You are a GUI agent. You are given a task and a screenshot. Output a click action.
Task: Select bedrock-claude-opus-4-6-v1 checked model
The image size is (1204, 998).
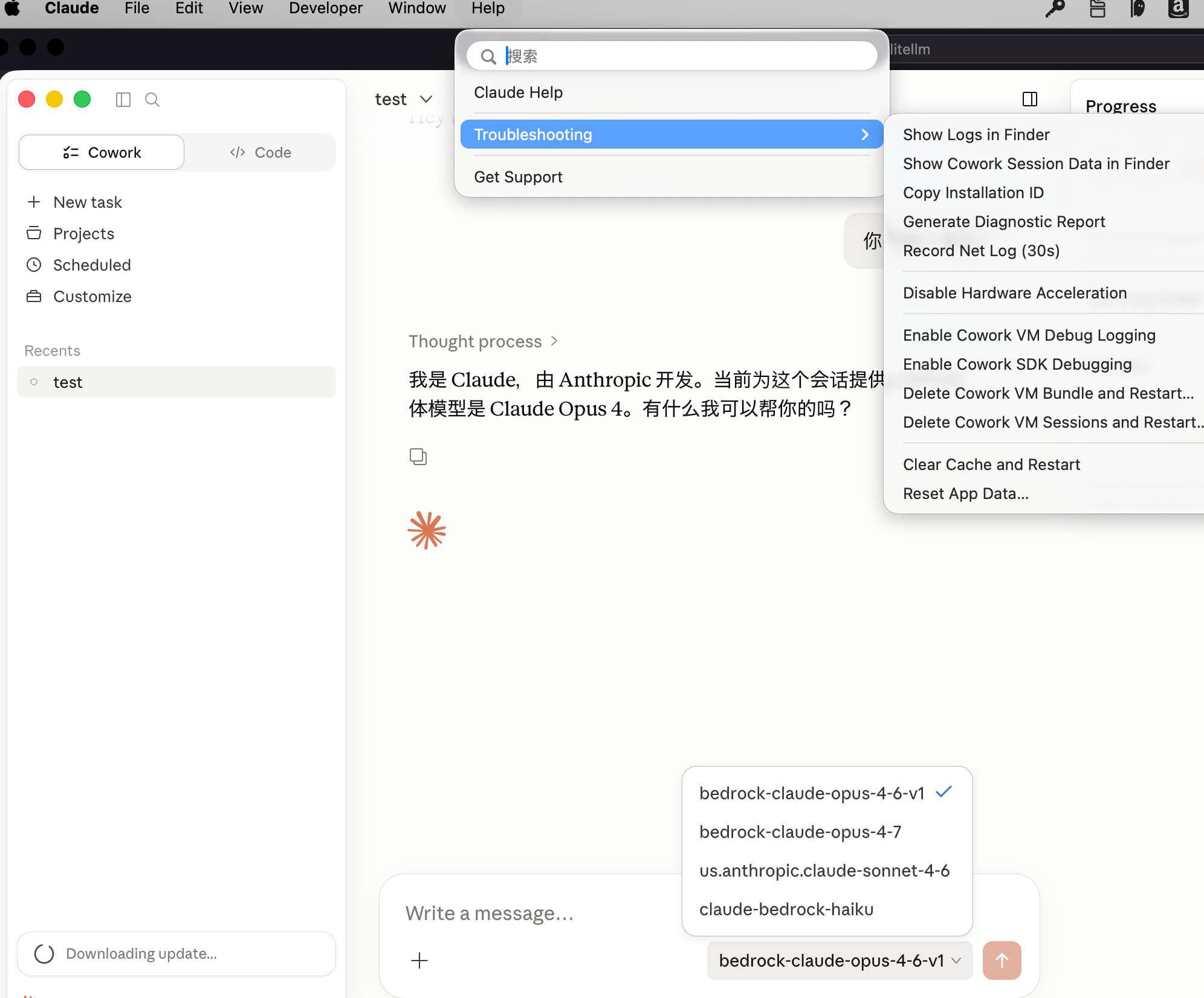[827, 793]
